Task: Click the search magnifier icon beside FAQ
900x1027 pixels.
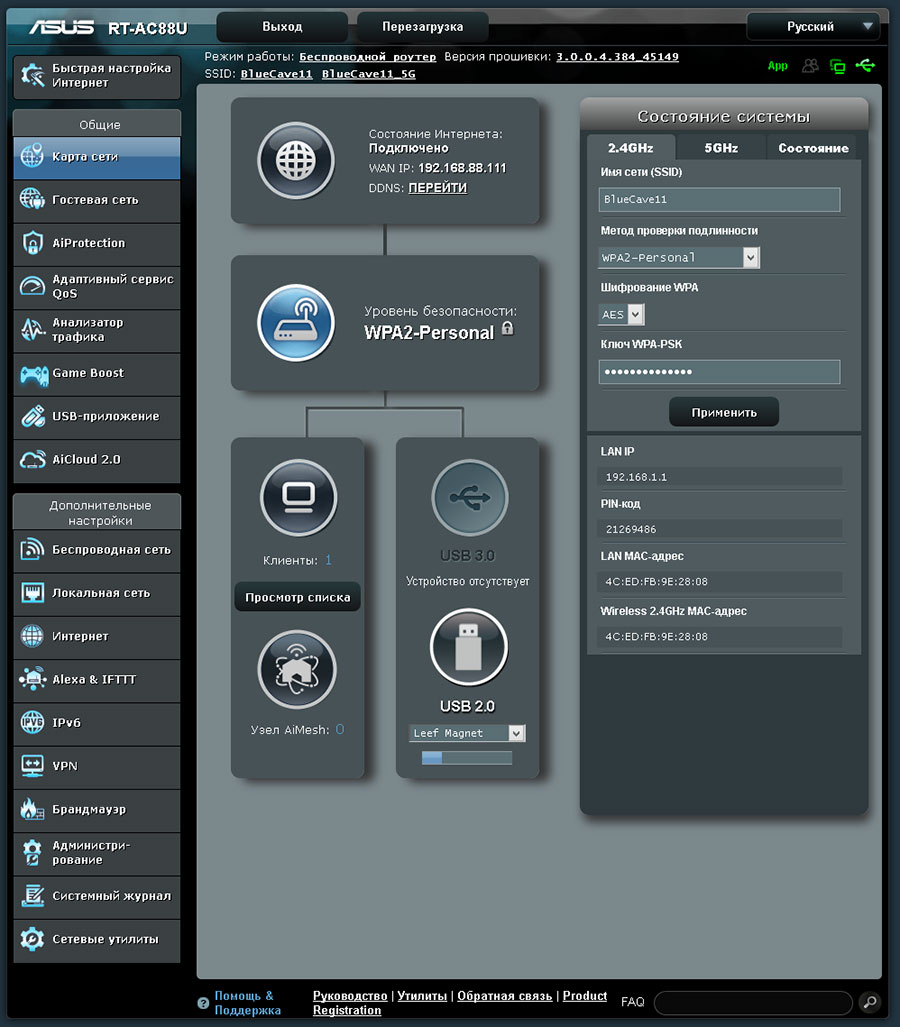Action: tap(870, 1001)
